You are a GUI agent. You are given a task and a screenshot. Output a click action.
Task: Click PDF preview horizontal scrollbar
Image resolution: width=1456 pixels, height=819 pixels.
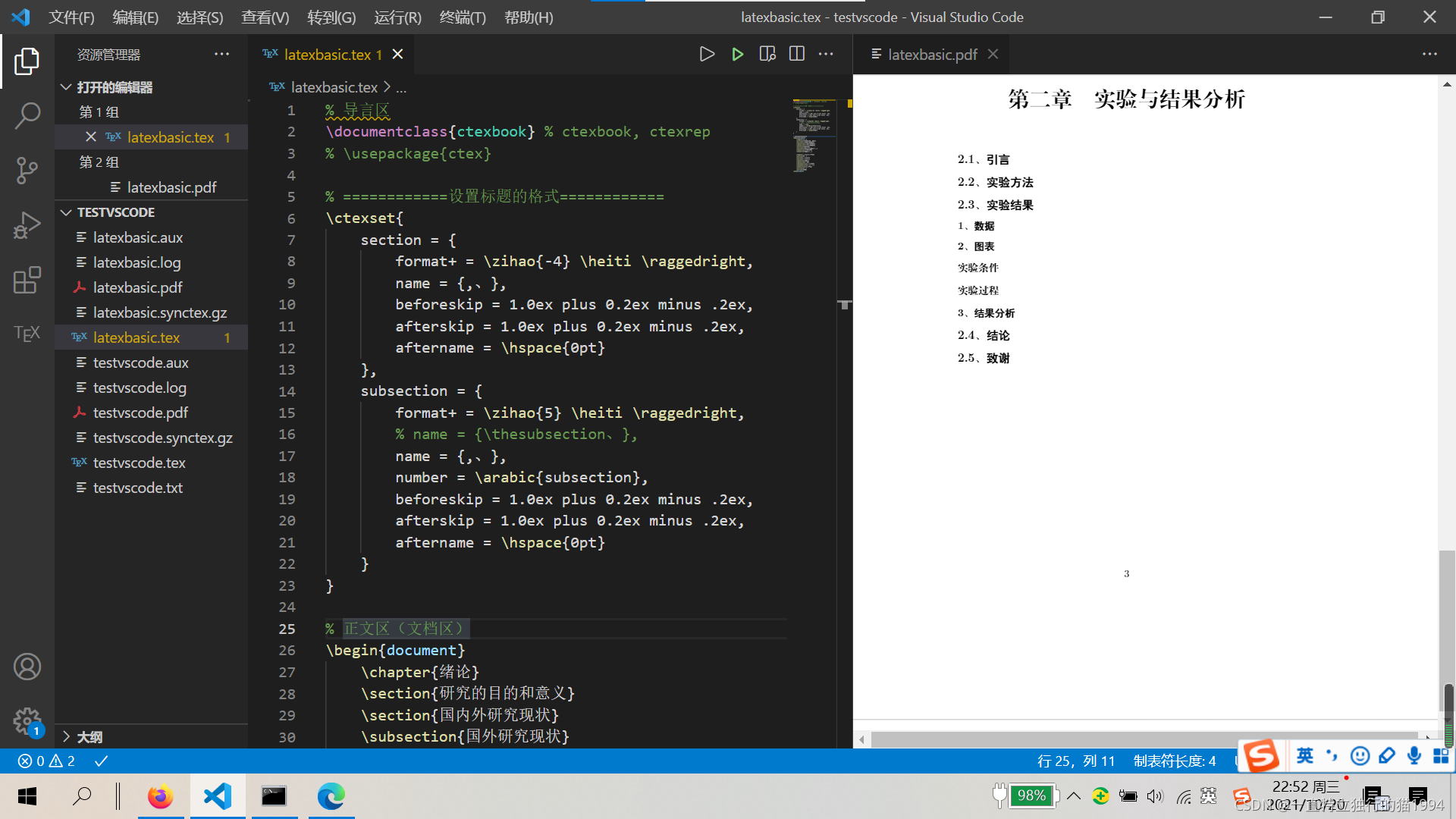click(1145, 738)
